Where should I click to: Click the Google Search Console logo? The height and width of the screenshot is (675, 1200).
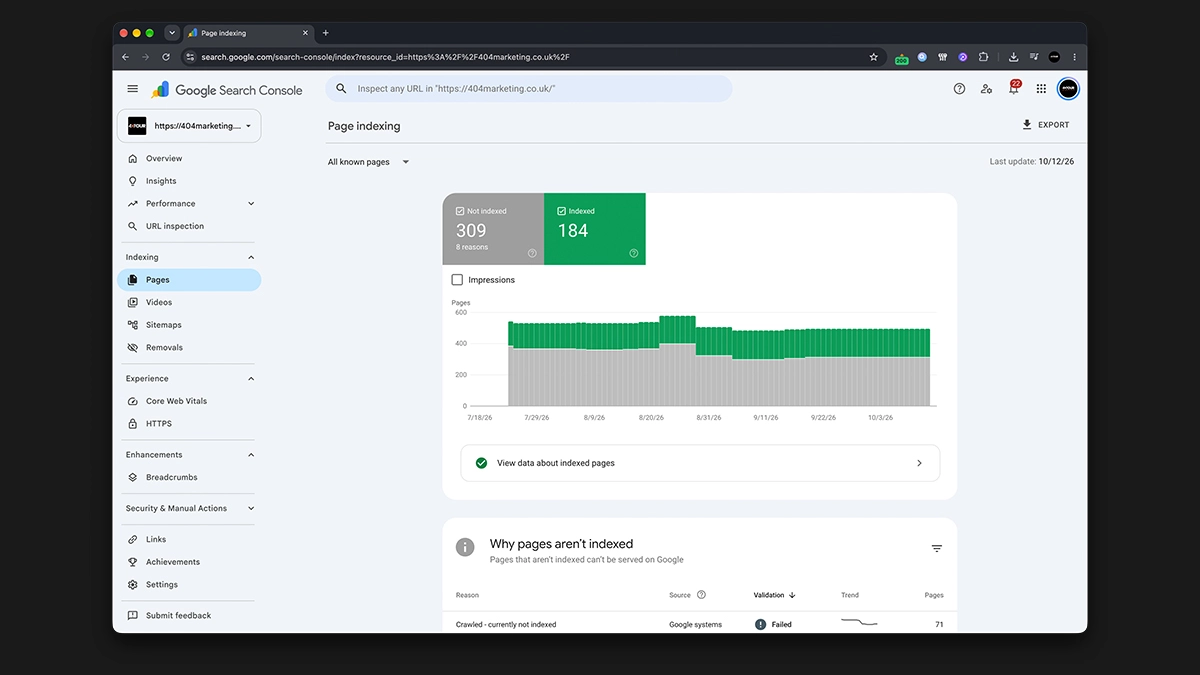[227, 90]
